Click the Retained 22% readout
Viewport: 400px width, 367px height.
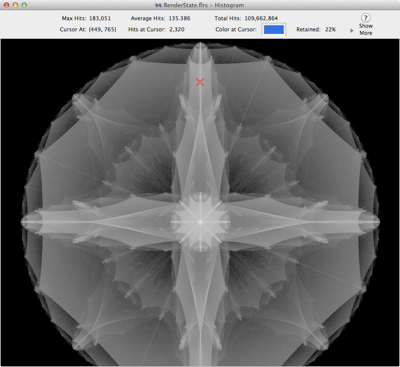pyautogui.click(x=330, y=29)
